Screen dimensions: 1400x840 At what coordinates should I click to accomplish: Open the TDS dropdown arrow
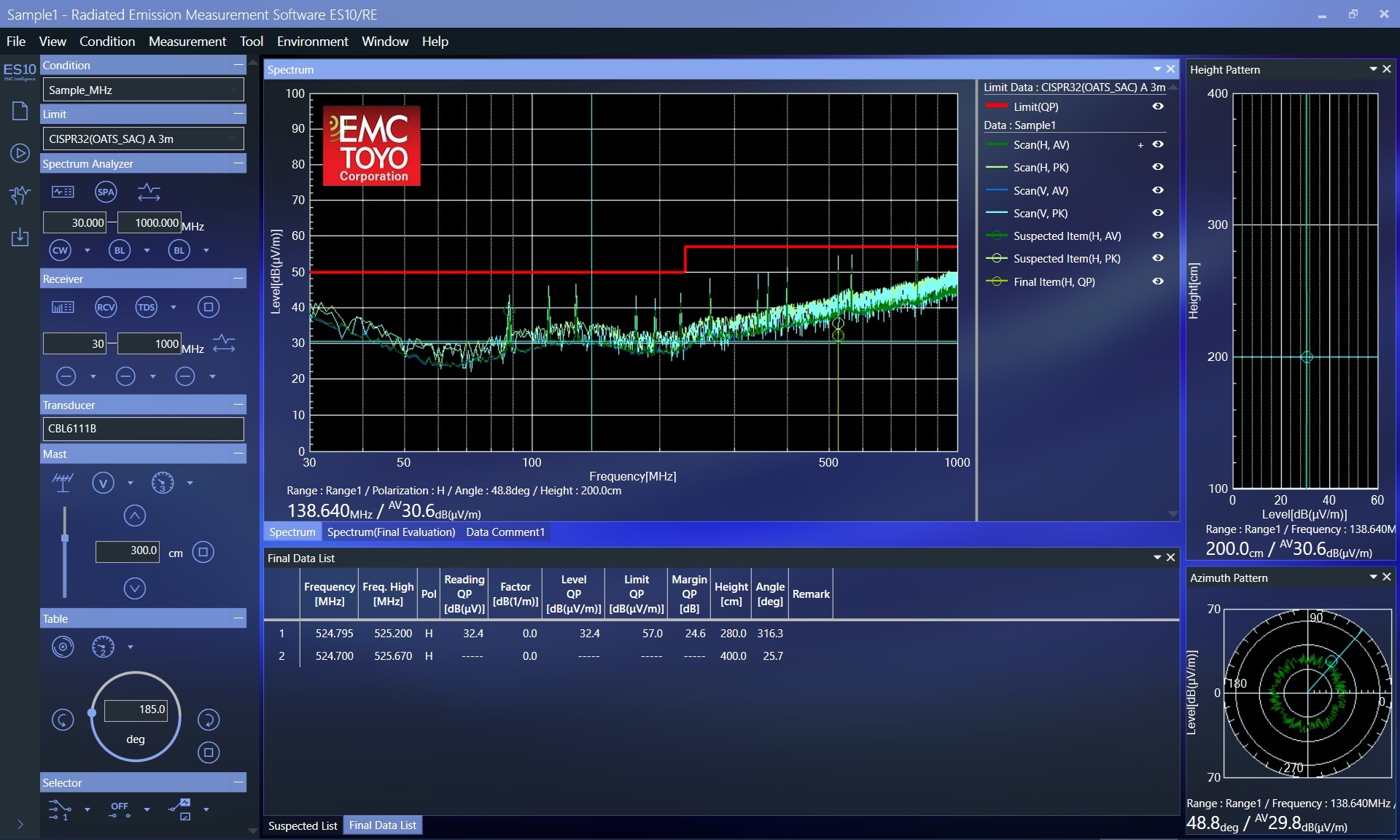tap(173, 307)
